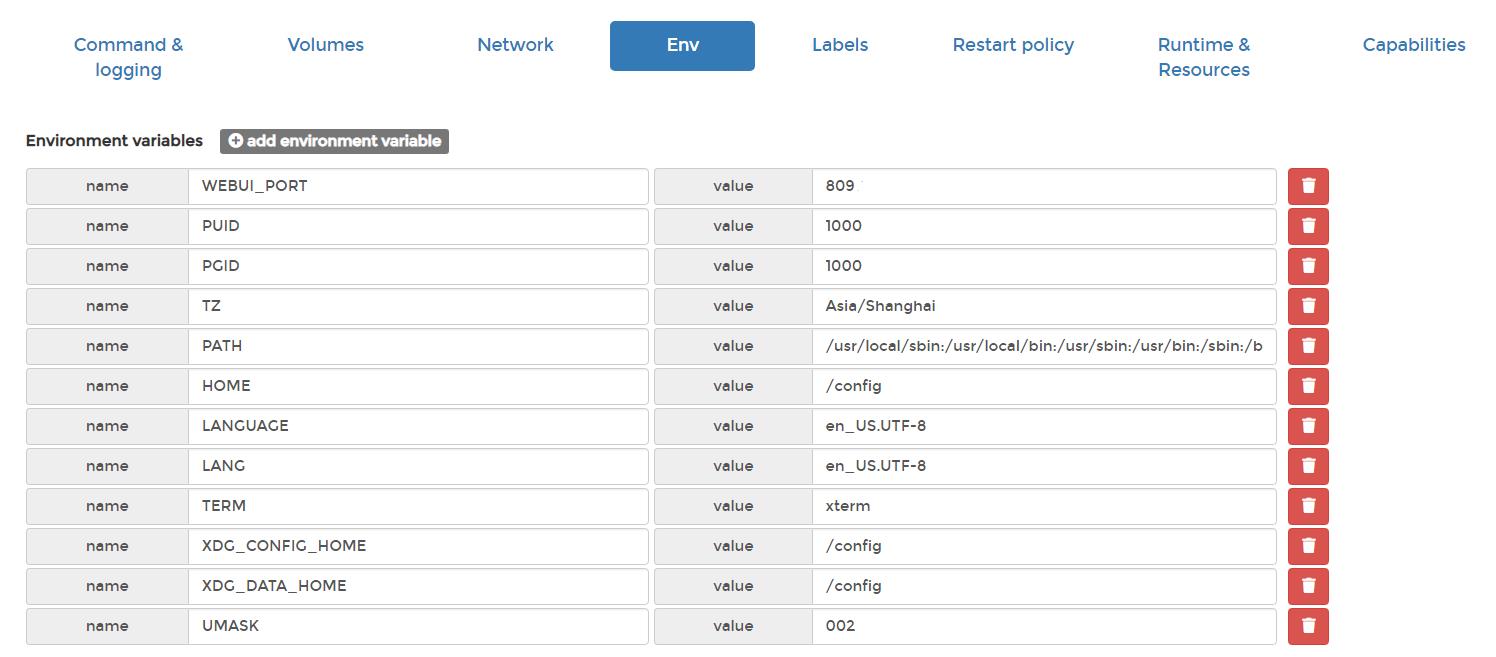Remove the TZ variable entry
This screenshot has width=1496, height=657.
click(x=1307, y=306)
